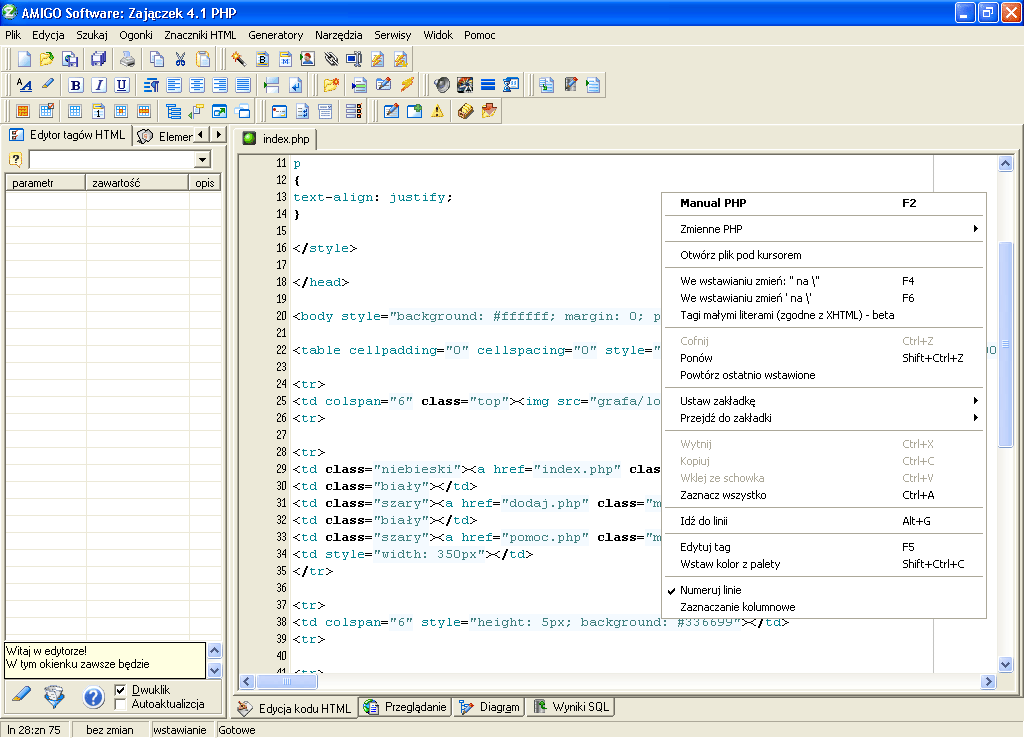Viewport: 1024px width, 738px height.
Task: Insert line break with the return arrow icon
Action: [x=296, y=85]
